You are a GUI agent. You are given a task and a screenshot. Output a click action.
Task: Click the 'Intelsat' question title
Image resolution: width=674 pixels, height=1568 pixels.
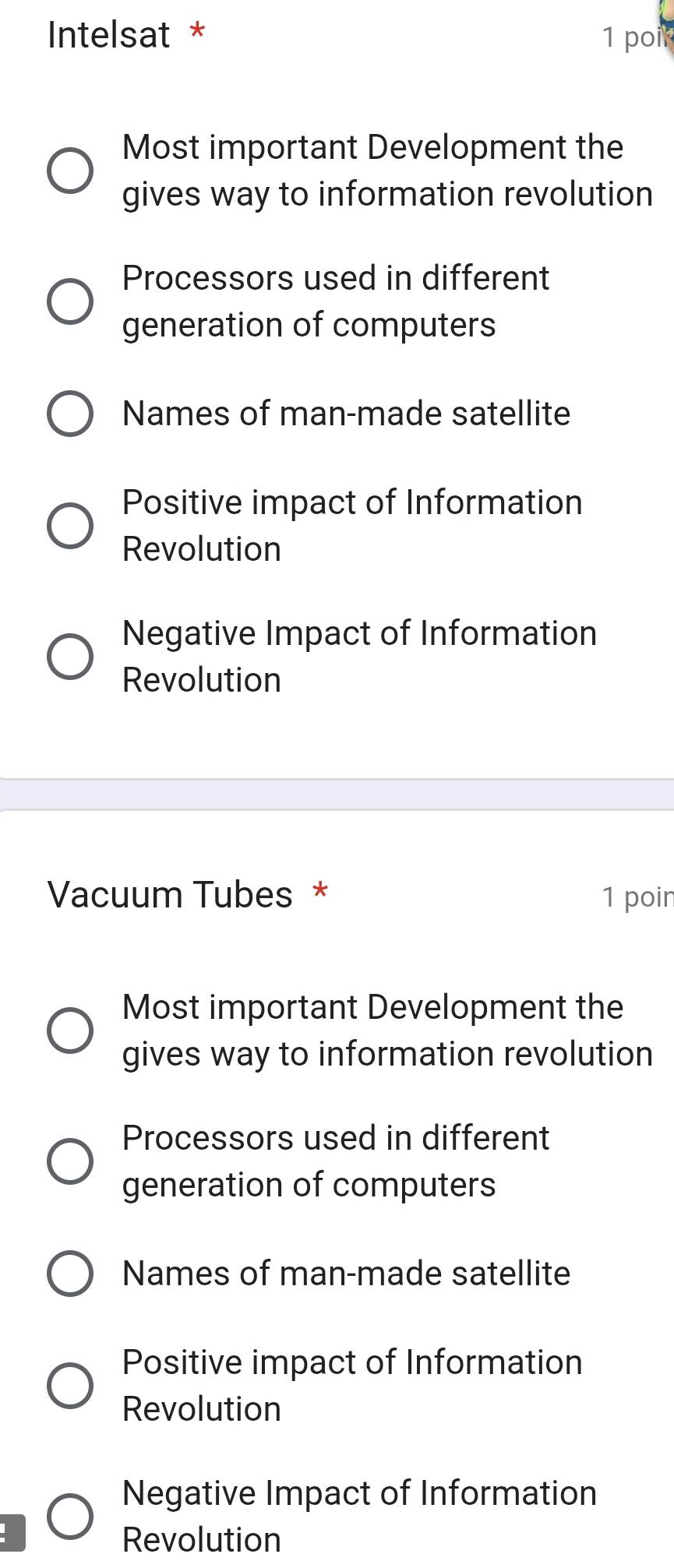pyautogui.click(x=108, y=35)
